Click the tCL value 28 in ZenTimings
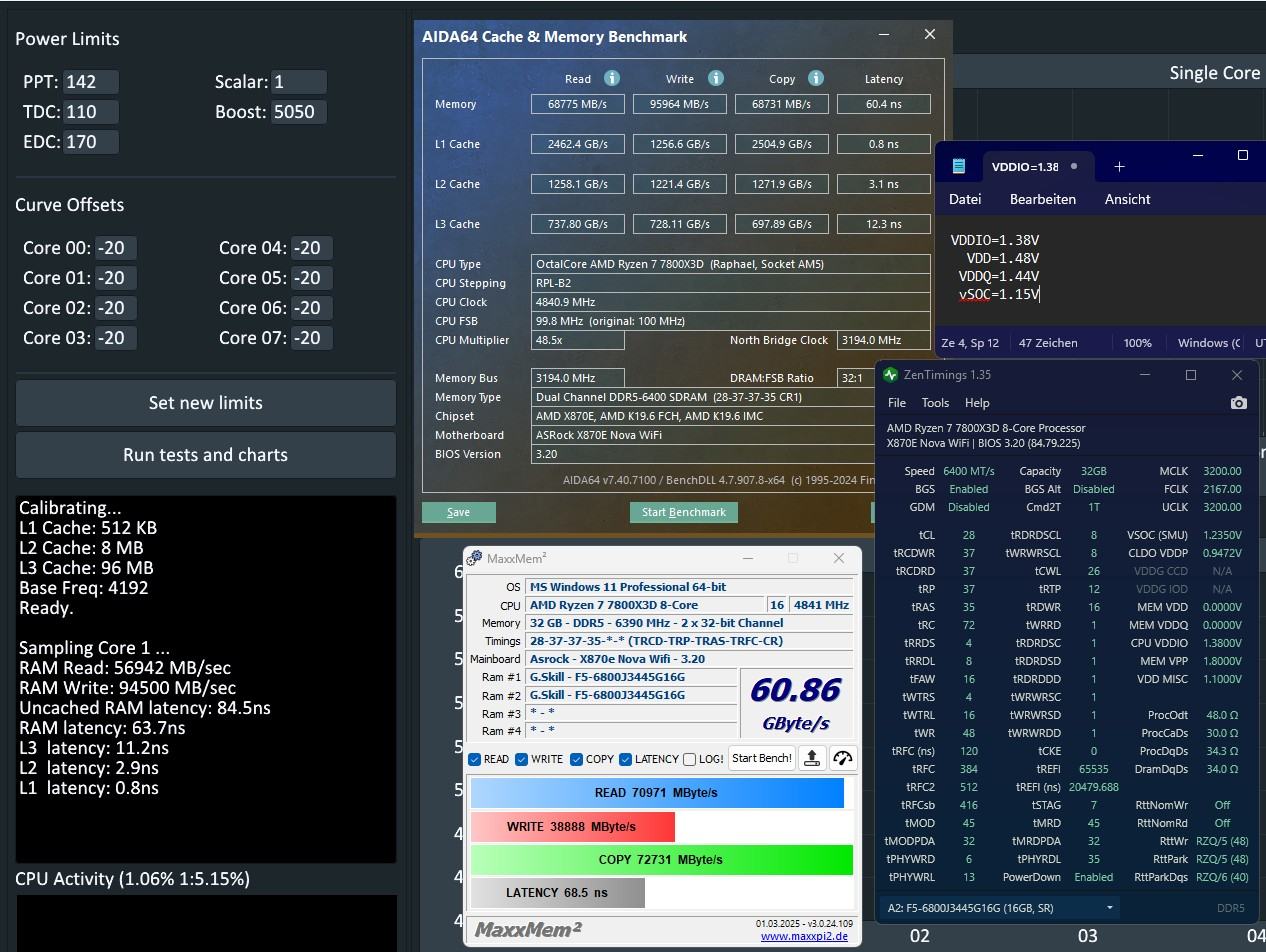 tap(968, 535)
